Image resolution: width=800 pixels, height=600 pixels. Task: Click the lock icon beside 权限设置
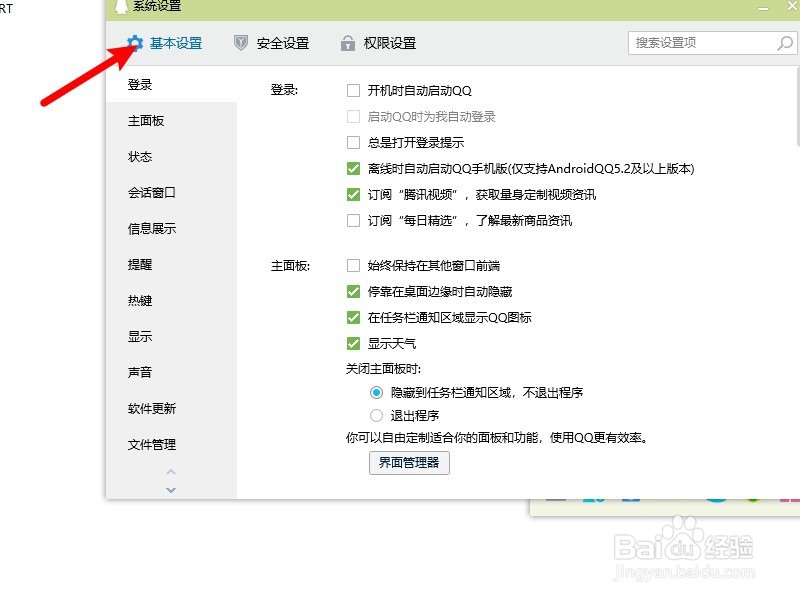pos(347,43)
